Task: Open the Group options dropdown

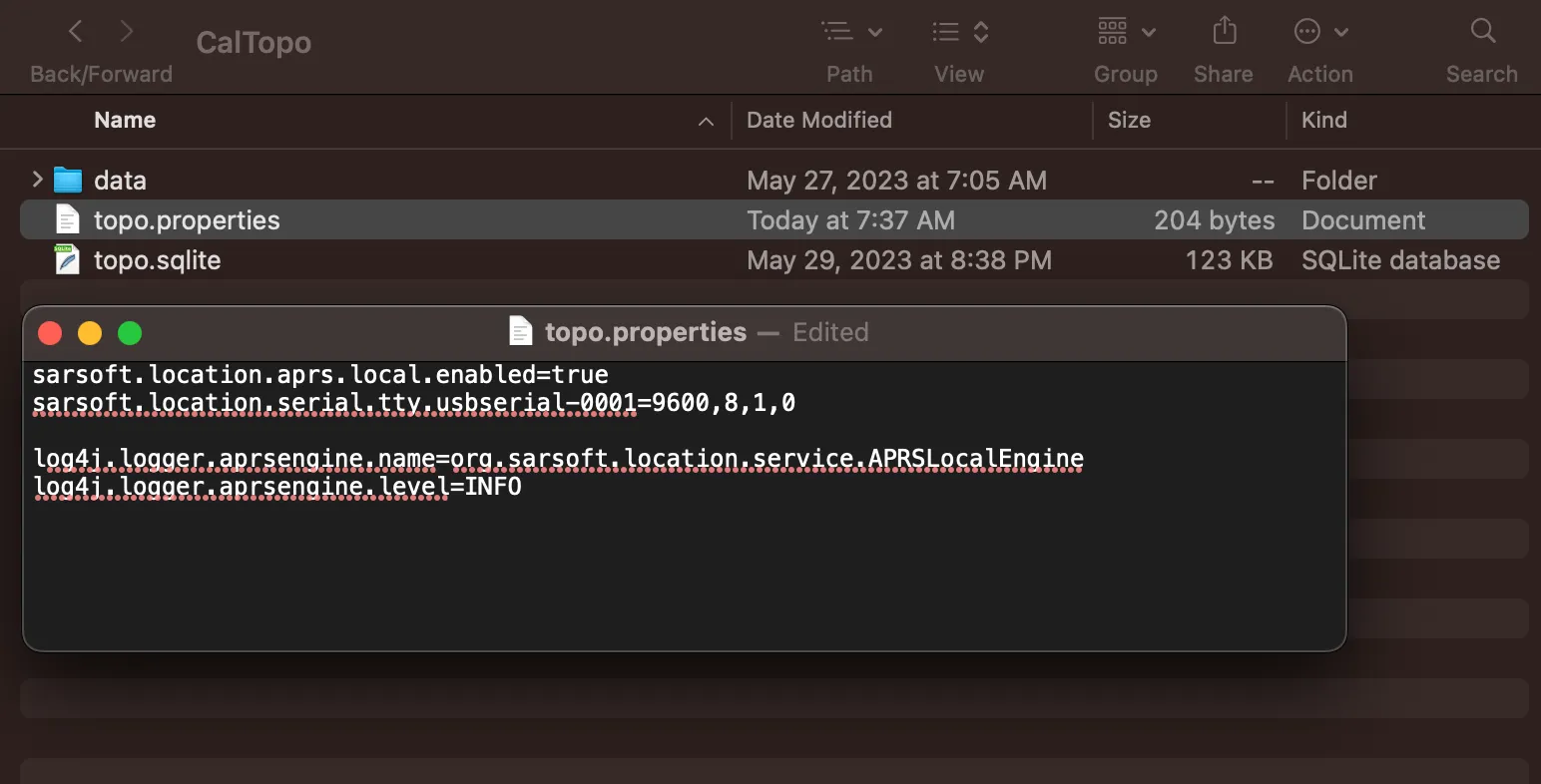Action: point(1126,32)
